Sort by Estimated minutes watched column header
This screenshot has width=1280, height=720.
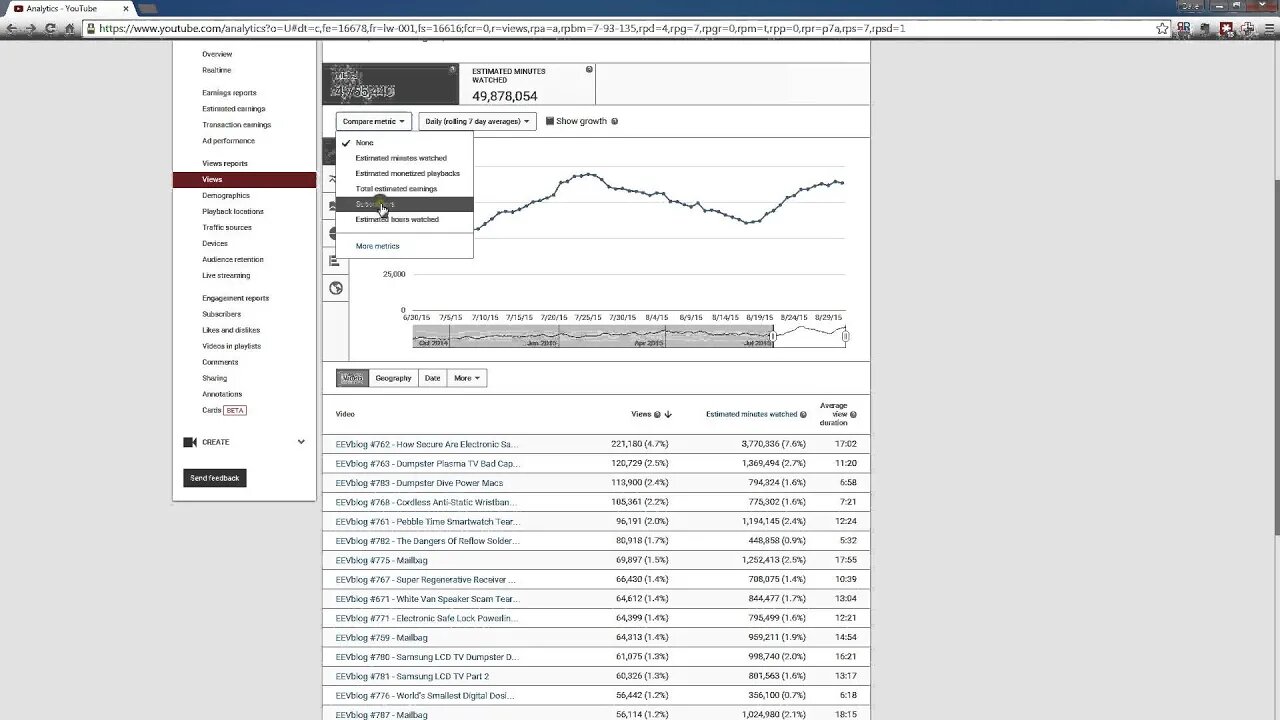(x=751, y=414)
